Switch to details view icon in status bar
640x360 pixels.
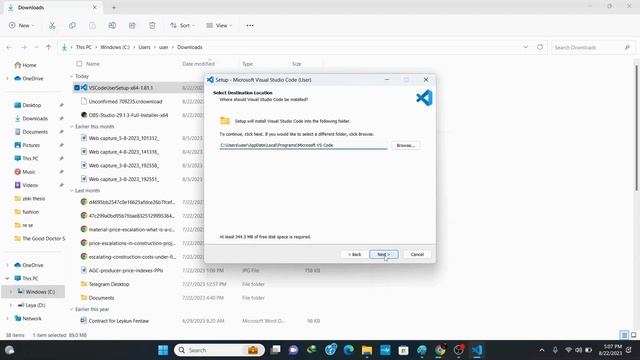624,335
